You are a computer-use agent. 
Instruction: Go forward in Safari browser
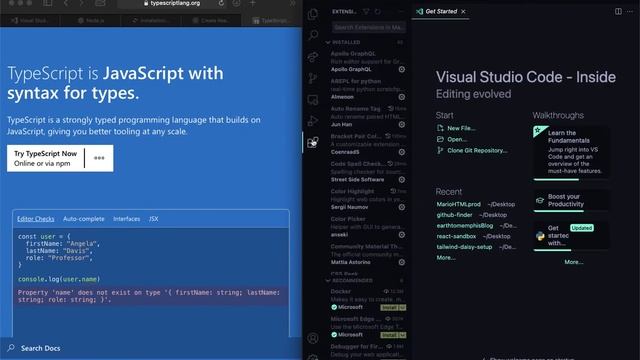pyautogui.click(x=82, y=3)
